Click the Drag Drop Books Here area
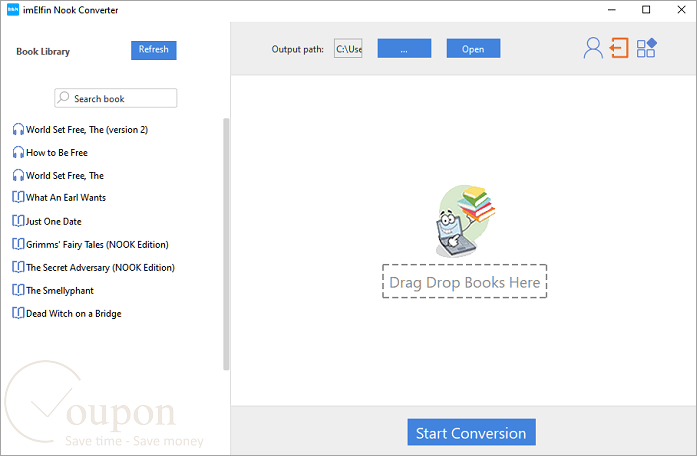This screenshot has width=697, height=456. pos(465,282)
